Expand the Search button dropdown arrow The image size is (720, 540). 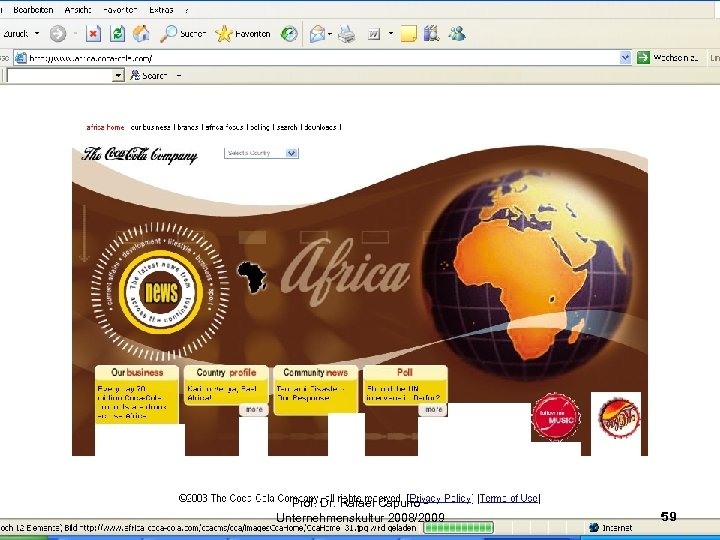(x=179, y=76)
